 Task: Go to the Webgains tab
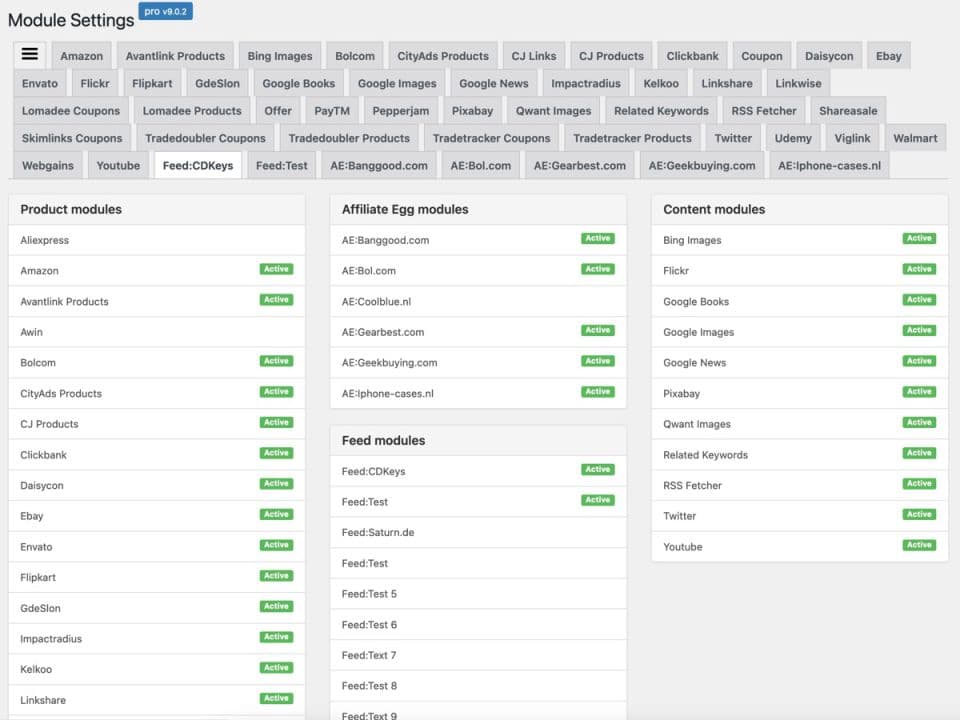tap(48, 165)
